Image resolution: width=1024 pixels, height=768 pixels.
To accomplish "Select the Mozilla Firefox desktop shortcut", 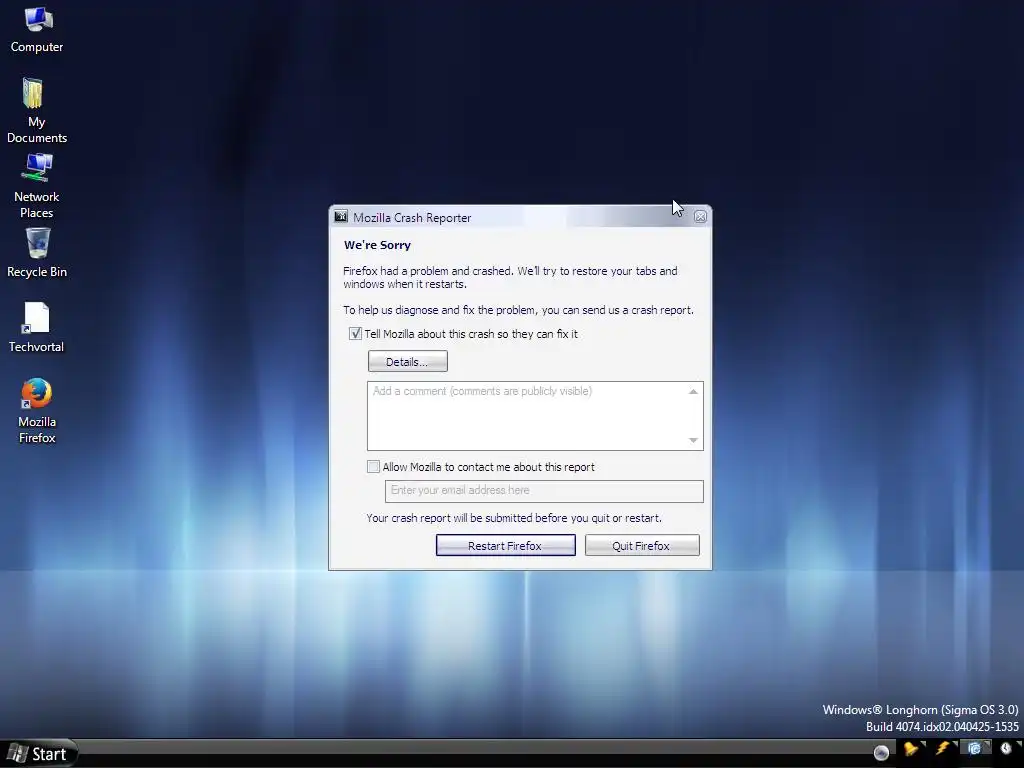I will click(x=37, y=410).
